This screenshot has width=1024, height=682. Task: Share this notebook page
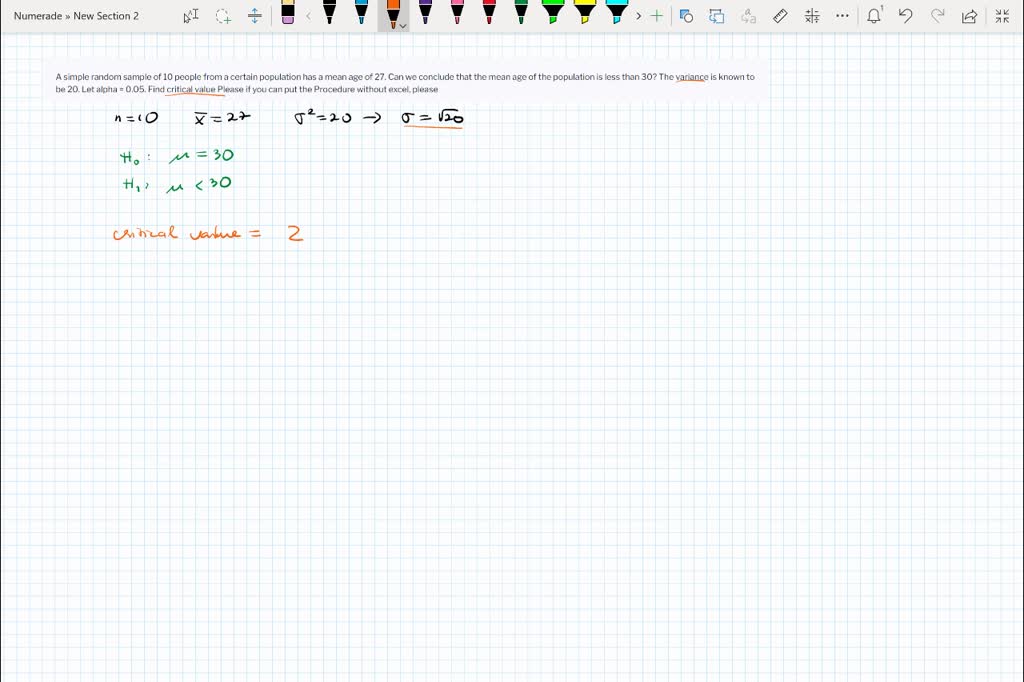point(970,16)
